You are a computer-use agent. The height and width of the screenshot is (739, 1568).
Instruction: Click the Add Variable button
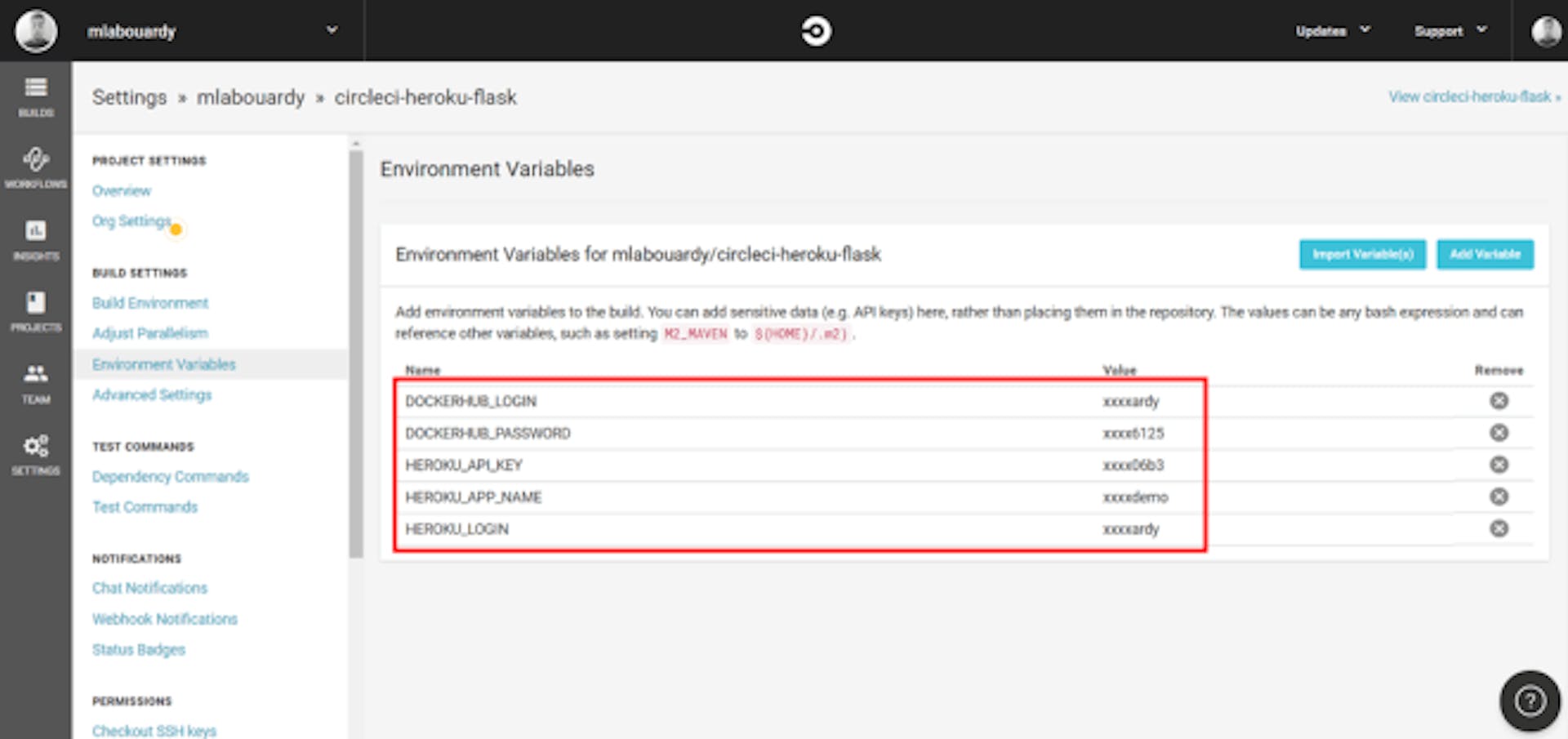(x=1485, y=254)
